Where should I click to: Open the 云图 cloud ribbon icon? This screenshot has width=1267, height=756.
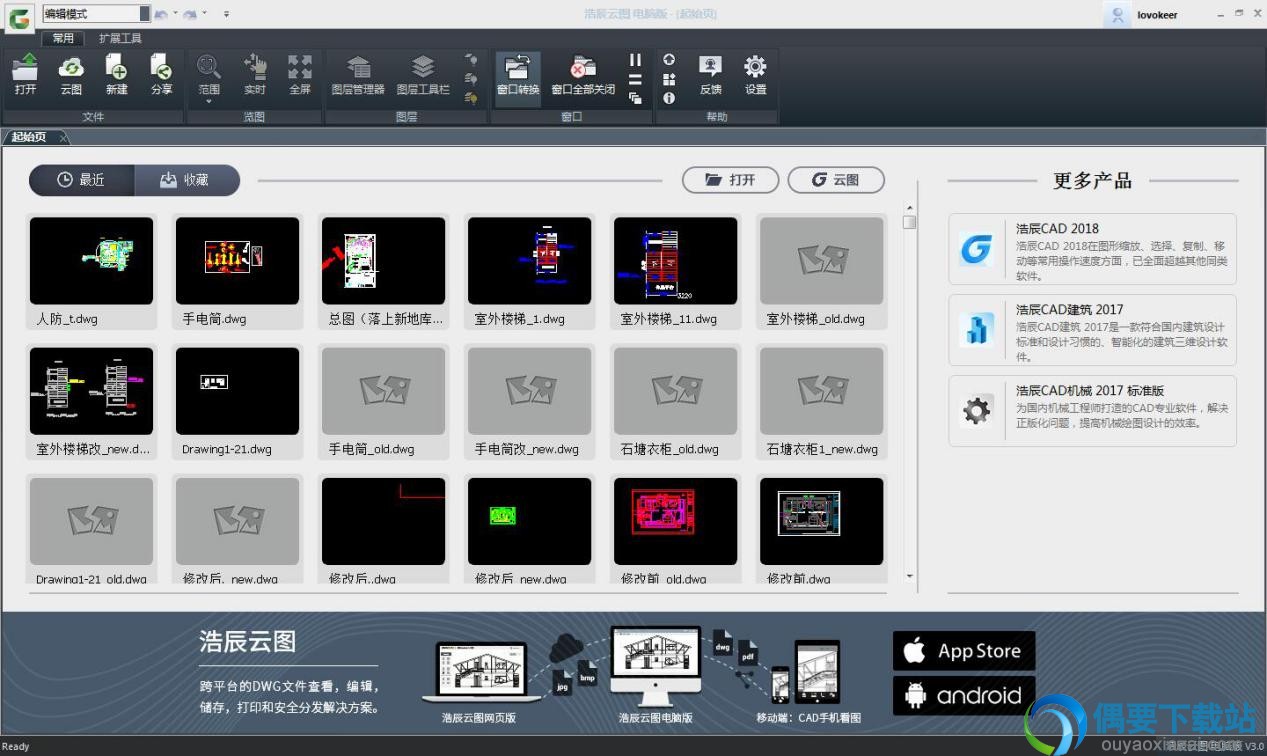71,76
